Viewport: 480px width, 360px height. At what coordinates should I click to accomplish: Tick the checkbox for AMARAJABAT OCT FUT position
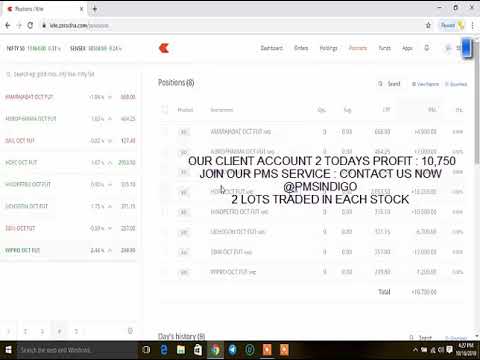tap(165, 132)
